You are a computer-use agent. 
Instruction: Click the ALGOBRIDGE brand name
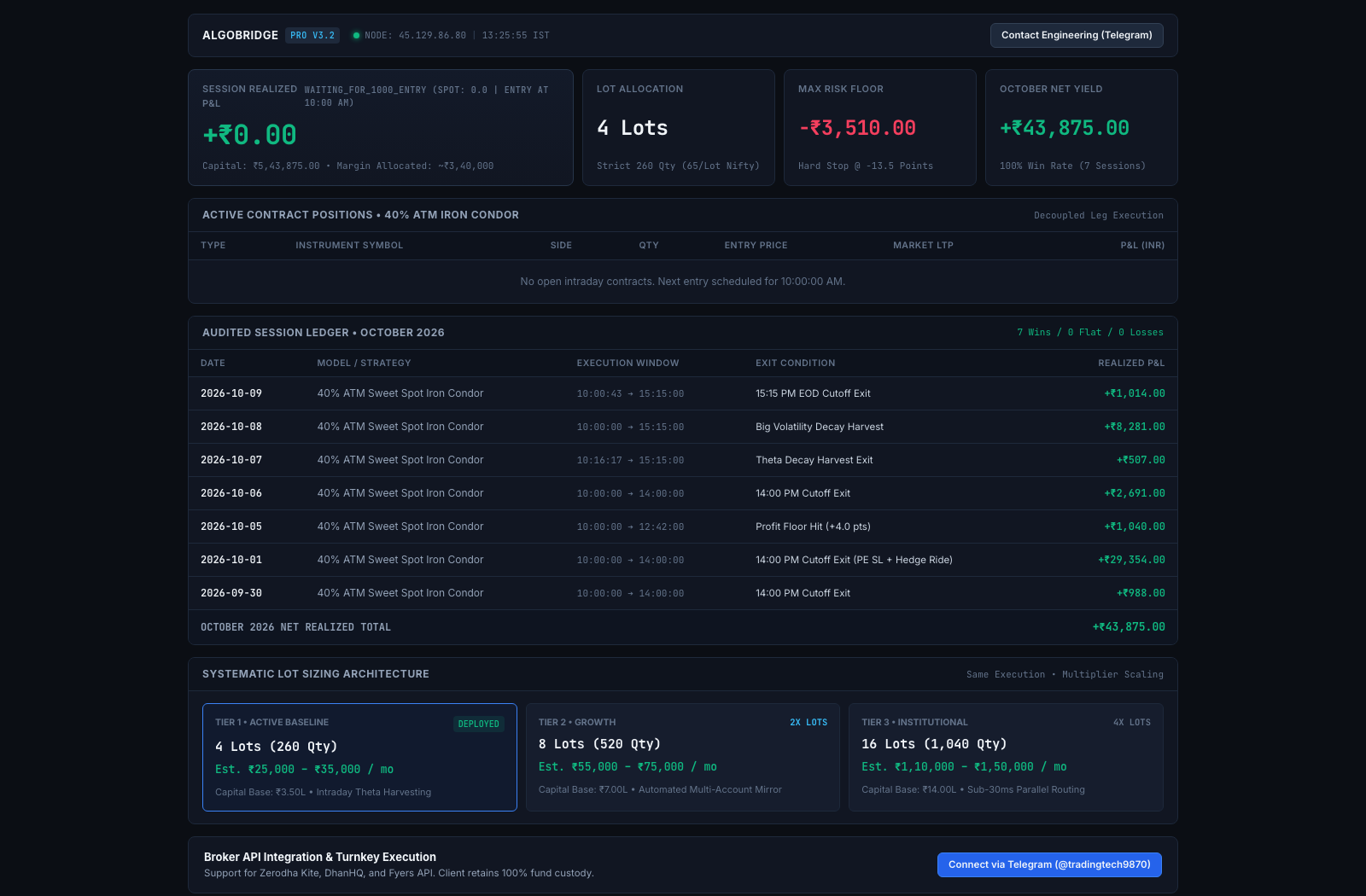(x=240, y=35)
